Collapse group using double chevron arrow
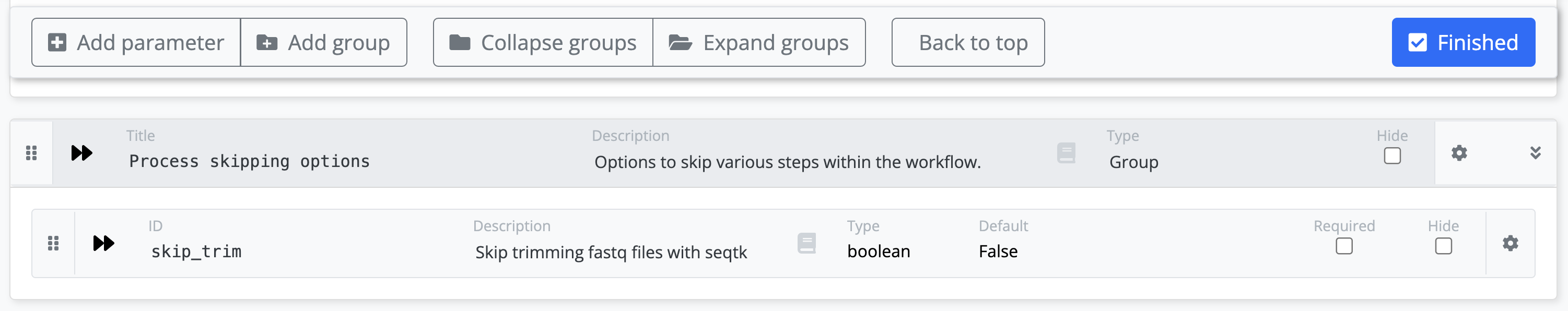1568x311 pixels. click(x=1535, y=153)
